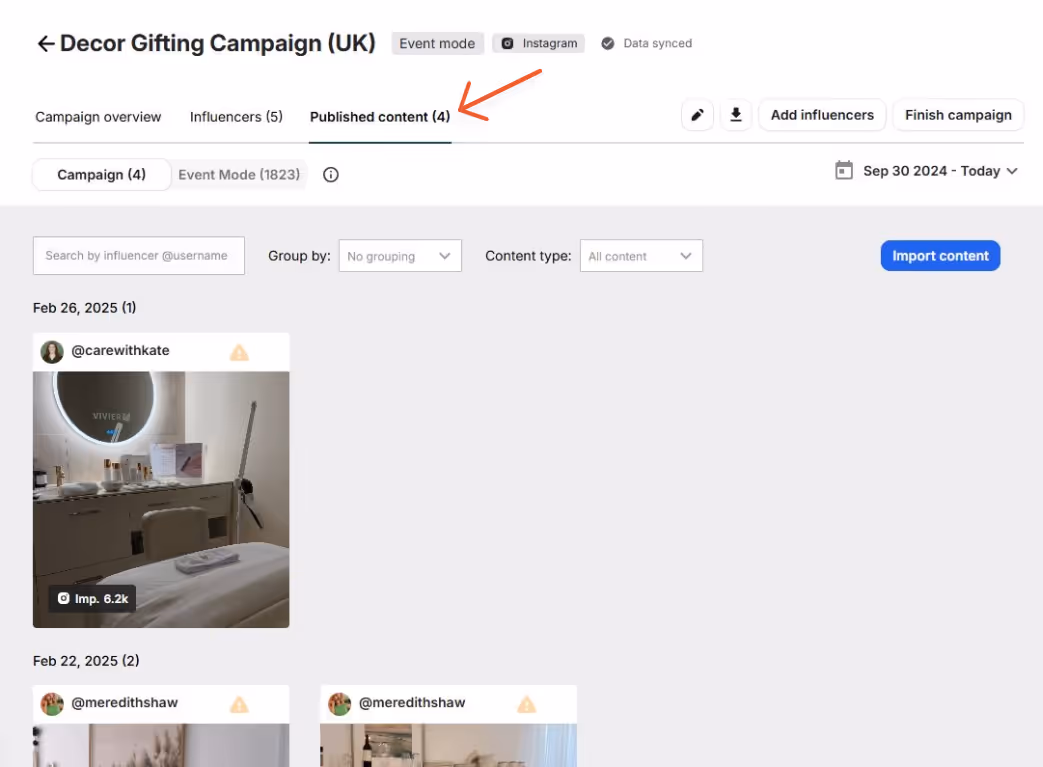Click the Data synced status text

point(657,43)
